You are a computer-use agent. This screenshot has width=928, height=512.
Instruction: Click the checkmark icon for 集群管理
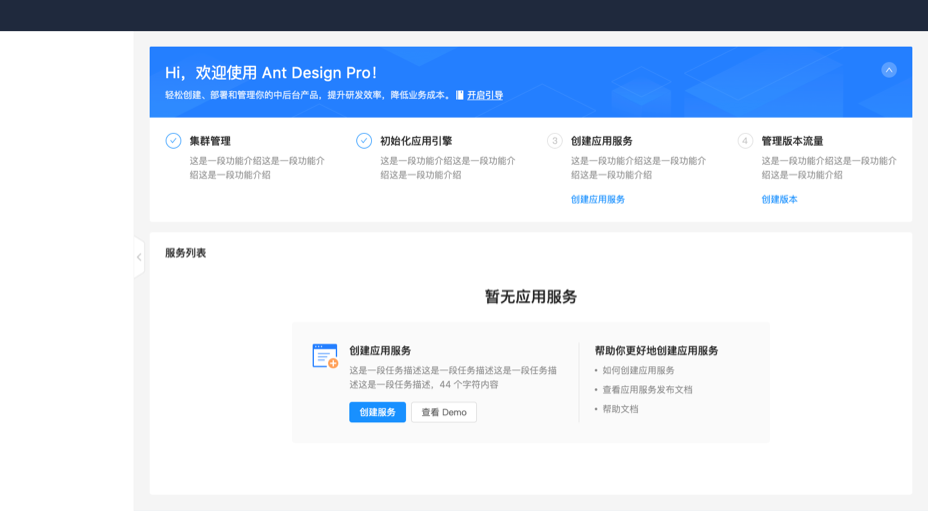(x=173, y=141)
